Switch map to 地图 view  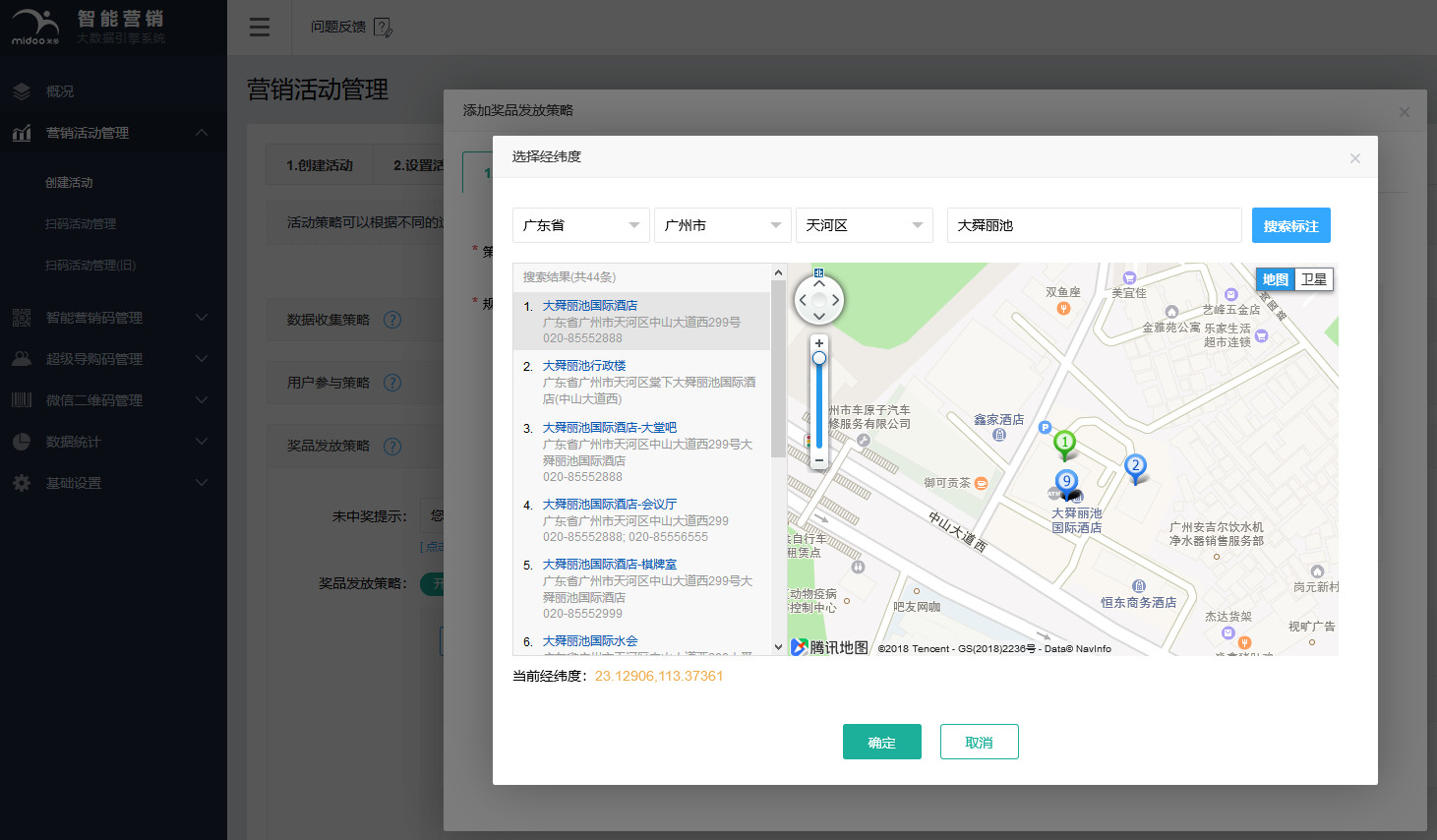pyautogui.click(x=1276, y=279)
